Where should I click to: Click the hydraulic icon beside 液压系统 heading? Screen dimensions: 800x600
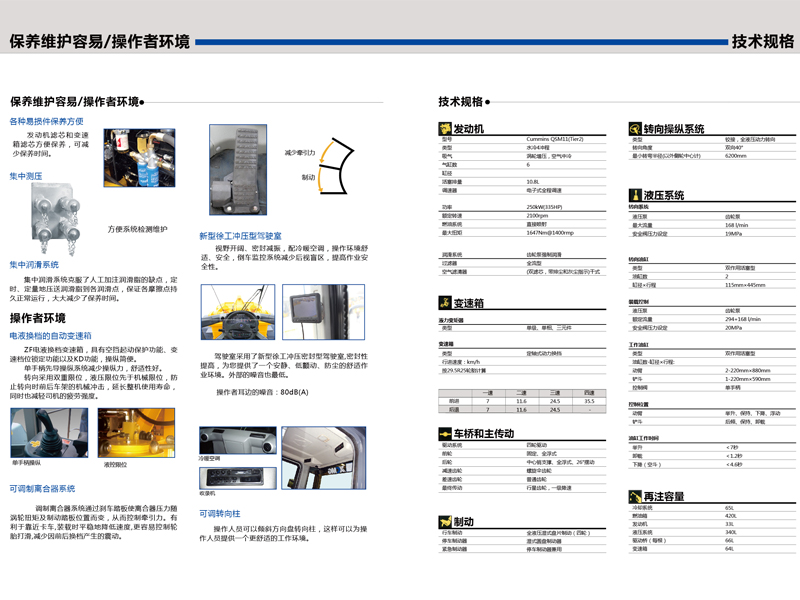634,195
